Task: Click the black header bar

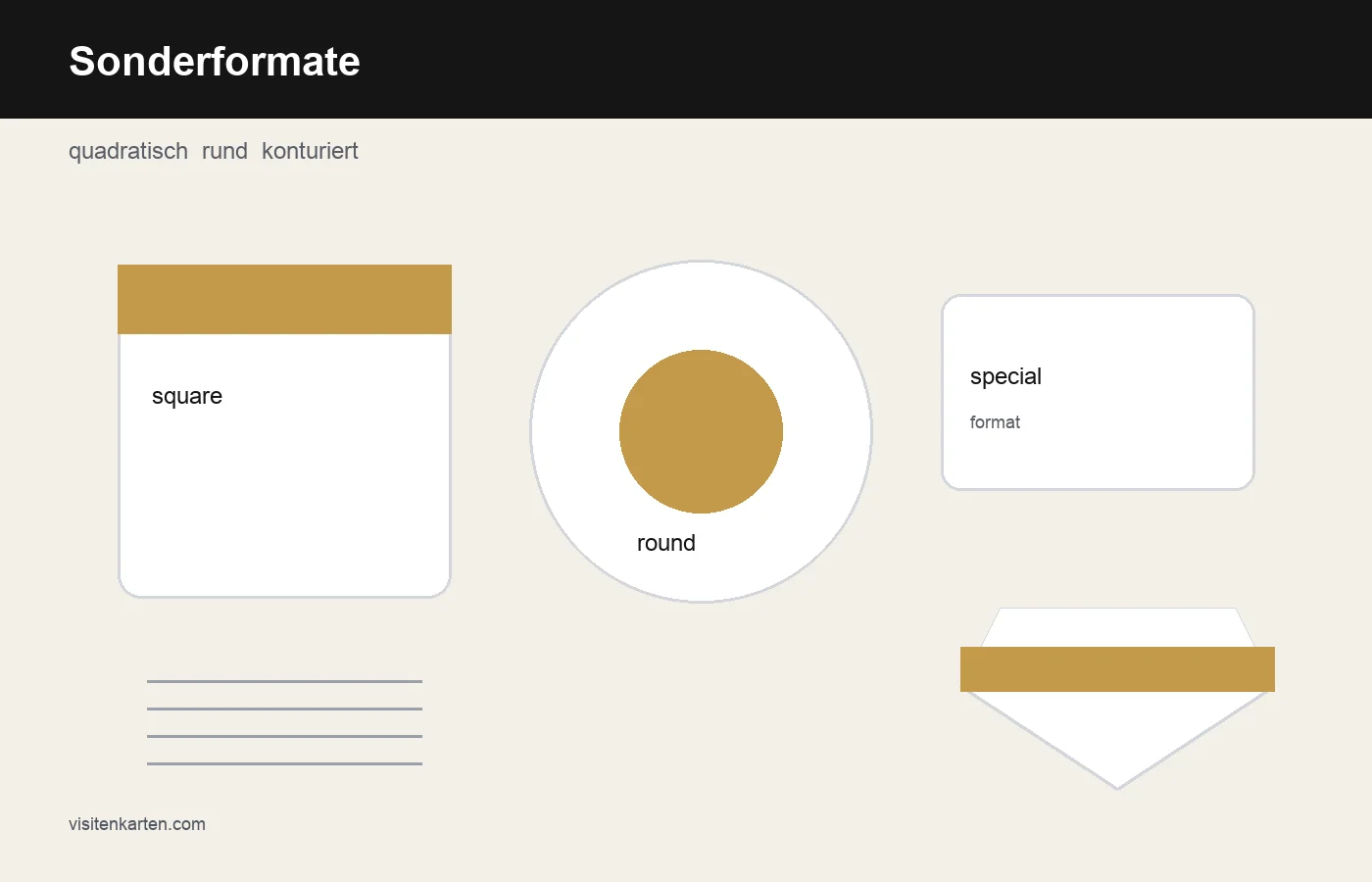Action: 686,59
